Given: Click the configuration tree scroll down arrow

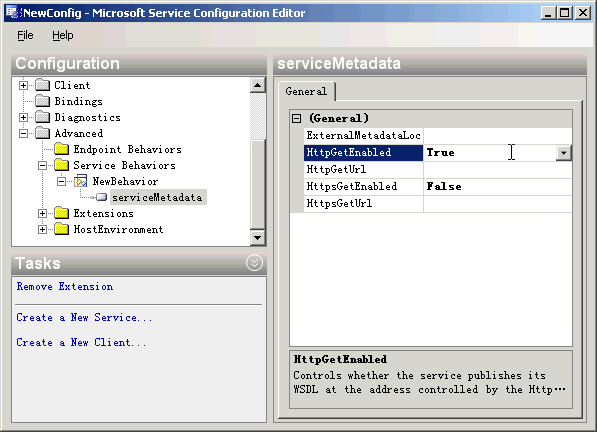Looking at the screenshot, I should 258,238.
